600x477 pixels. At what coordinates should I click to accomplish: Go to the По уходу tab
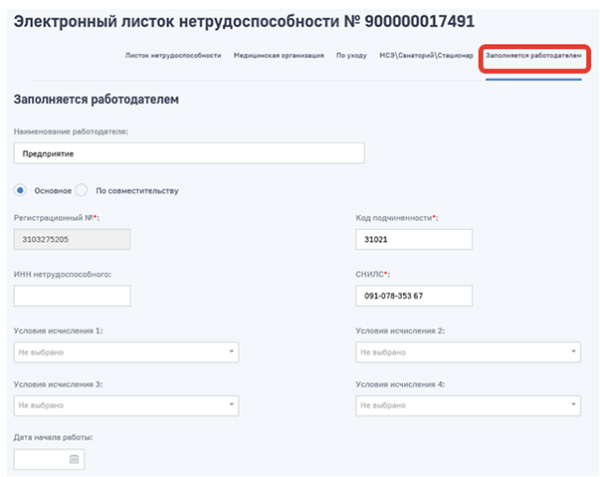(x=350, y=56)
